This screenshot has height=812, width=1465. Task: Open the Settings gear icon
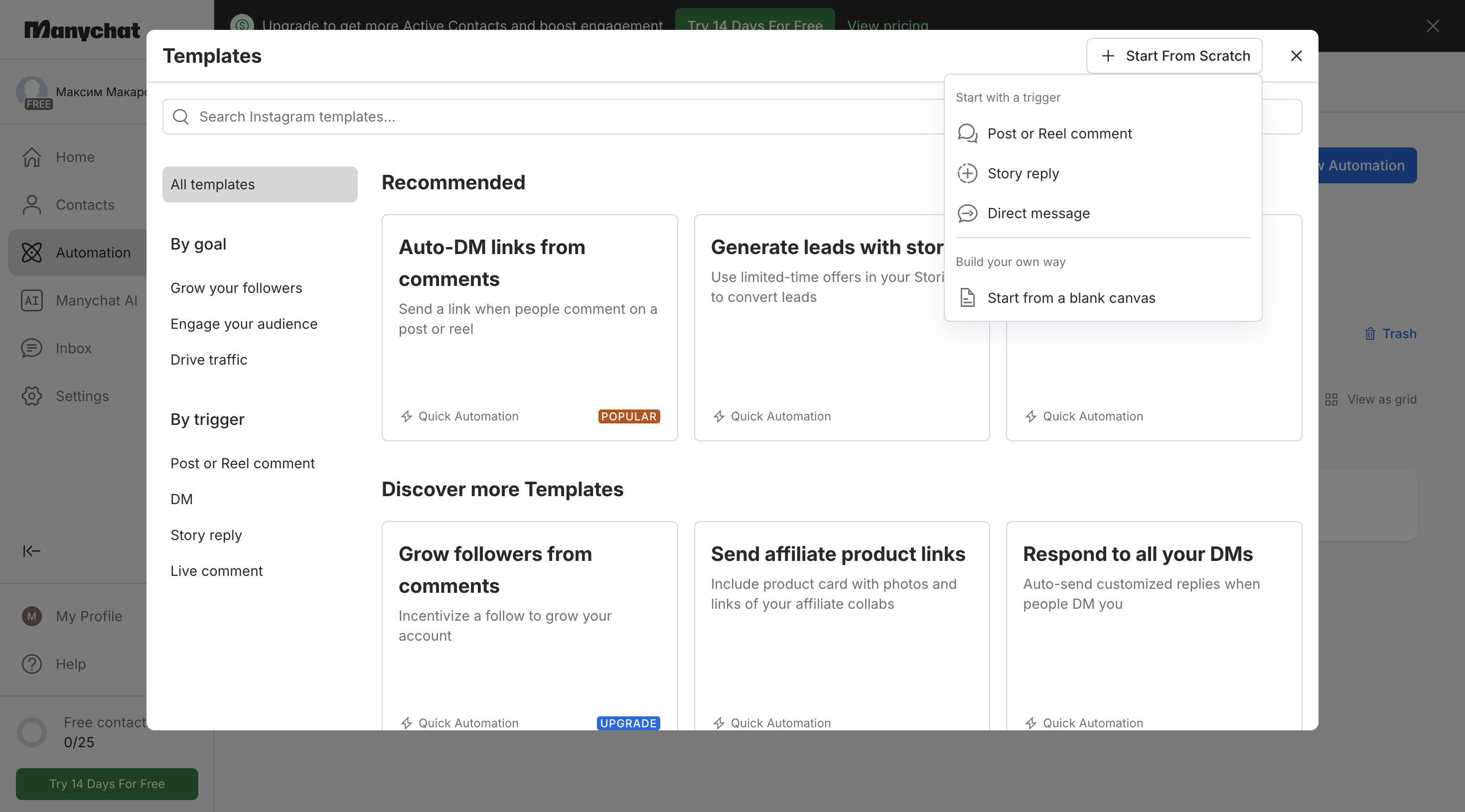(32, 396)
